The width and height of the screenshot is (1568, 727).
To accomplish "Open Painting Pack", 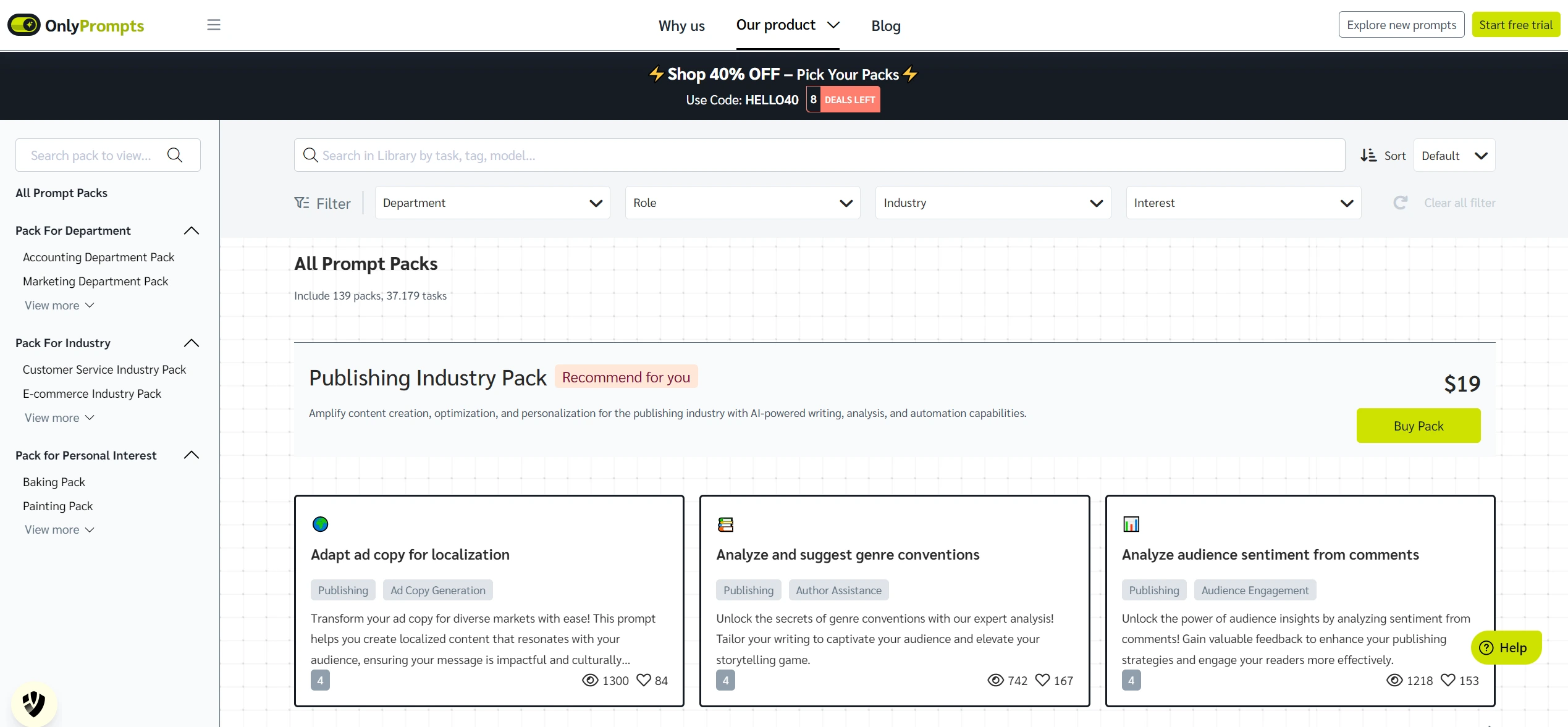I will point(57,506).
